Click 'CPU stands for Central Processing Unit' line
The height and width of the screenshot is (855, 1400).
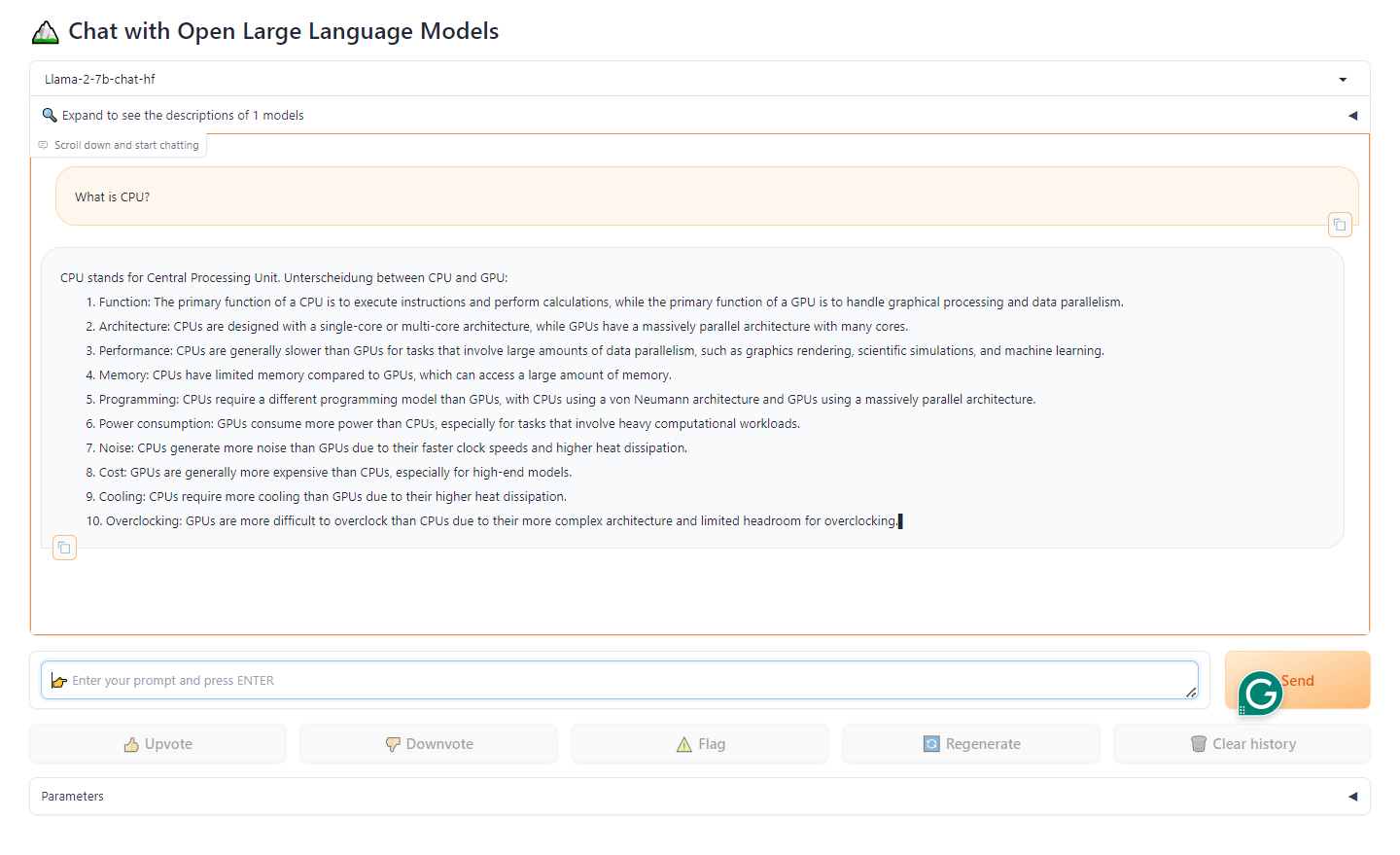click(x=284, y=278)
